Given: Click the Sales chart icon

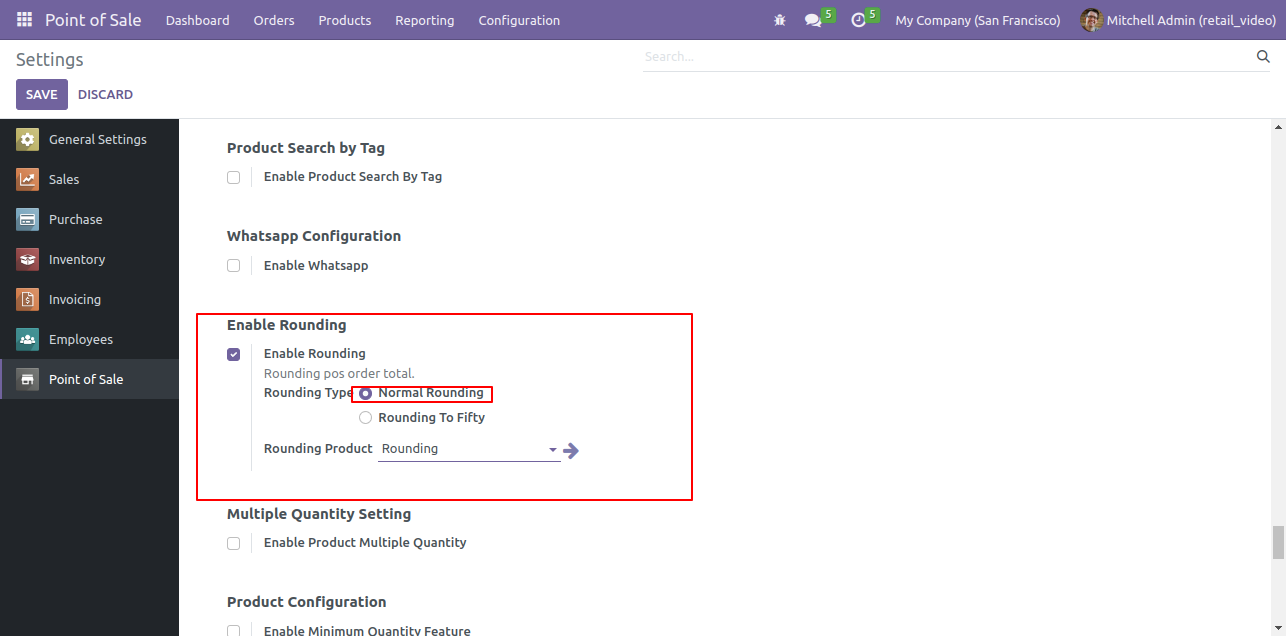Looking at the screenshot, I should pyautogui.click(x=28, y=180).
